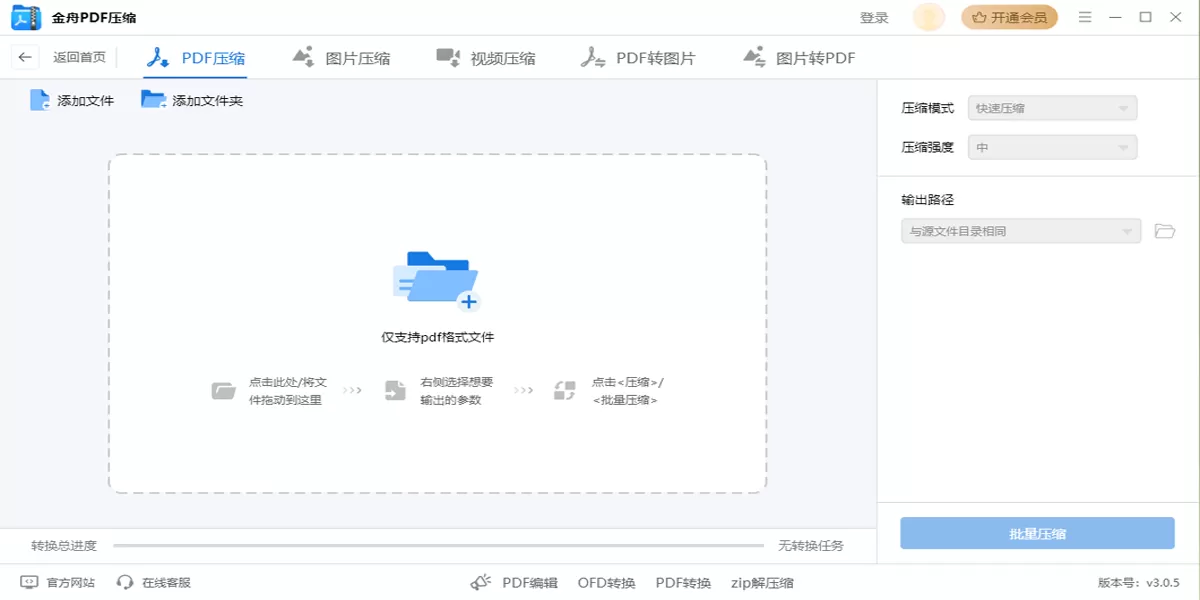Click the 视频压缩 camera icon

pyautogui.click(x=448, y=57)
